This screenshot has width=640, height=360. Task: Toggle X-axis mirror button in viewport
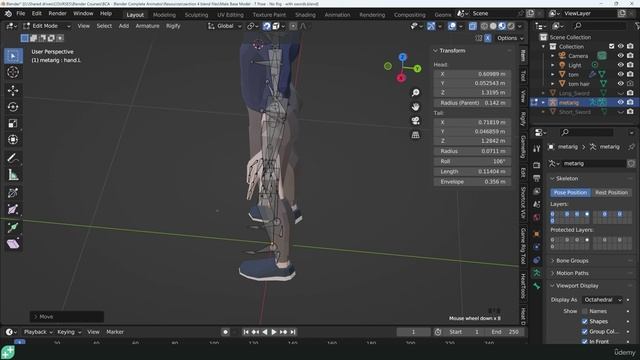(488, 38)
